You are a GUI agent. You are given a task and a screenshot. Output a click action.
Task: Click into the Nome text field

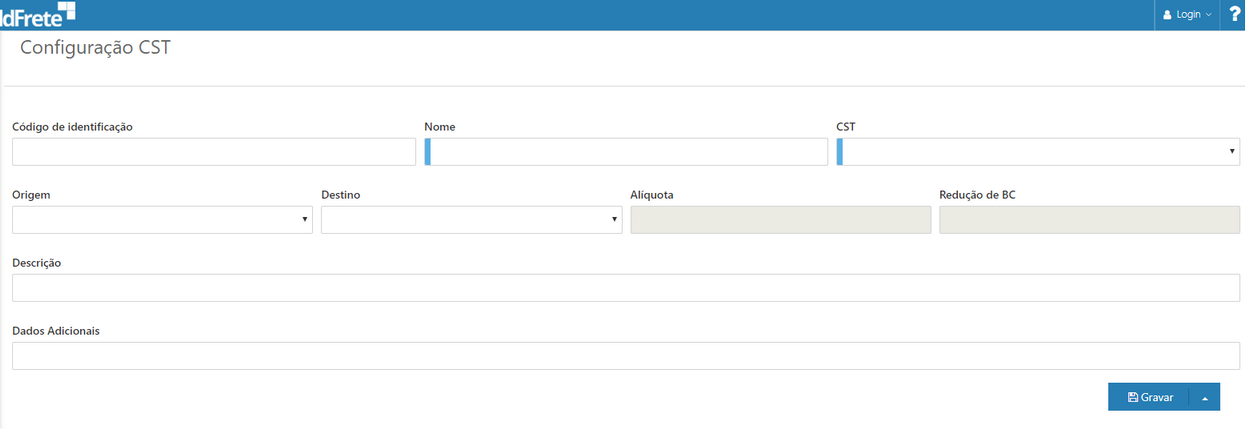click(629, 152)
